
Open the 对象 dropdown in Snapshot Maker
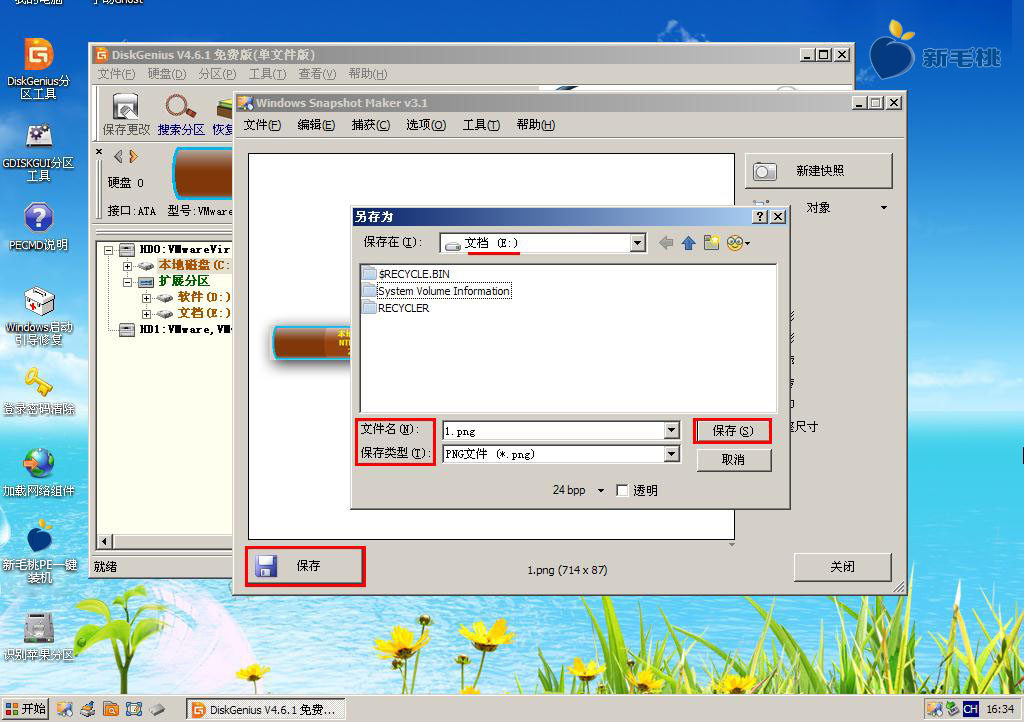point(884,208)
